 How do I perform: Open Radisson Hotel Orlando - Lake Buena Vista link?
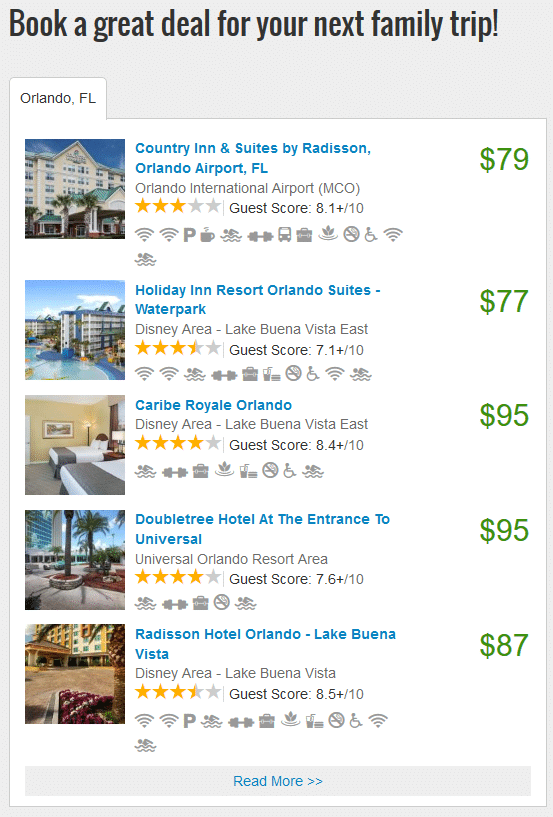(x=265, y=644)
